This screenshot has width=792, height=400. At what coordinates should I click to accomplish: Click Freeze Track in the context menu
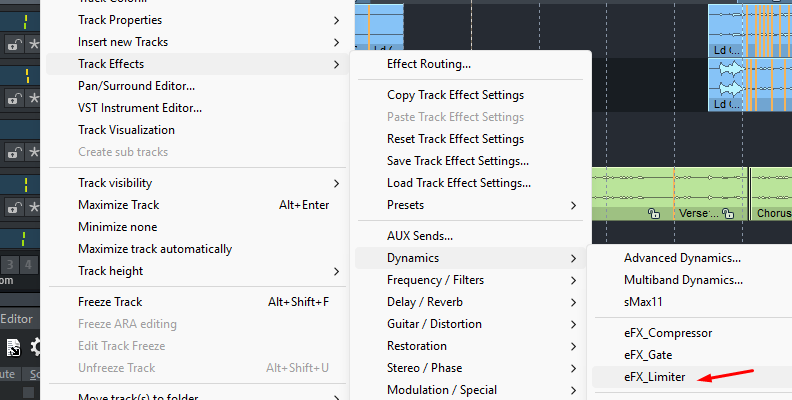(x=110, y=302)
